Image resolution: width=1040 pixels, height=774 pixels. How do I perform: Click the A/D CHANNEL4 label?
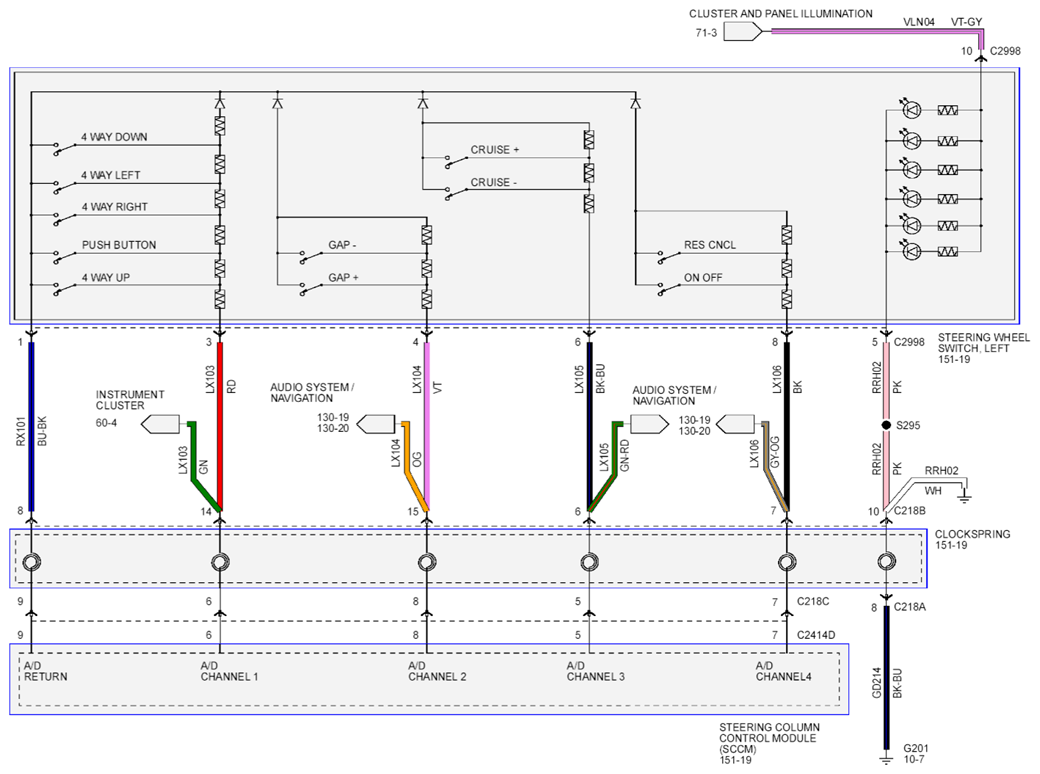point(783,671)
